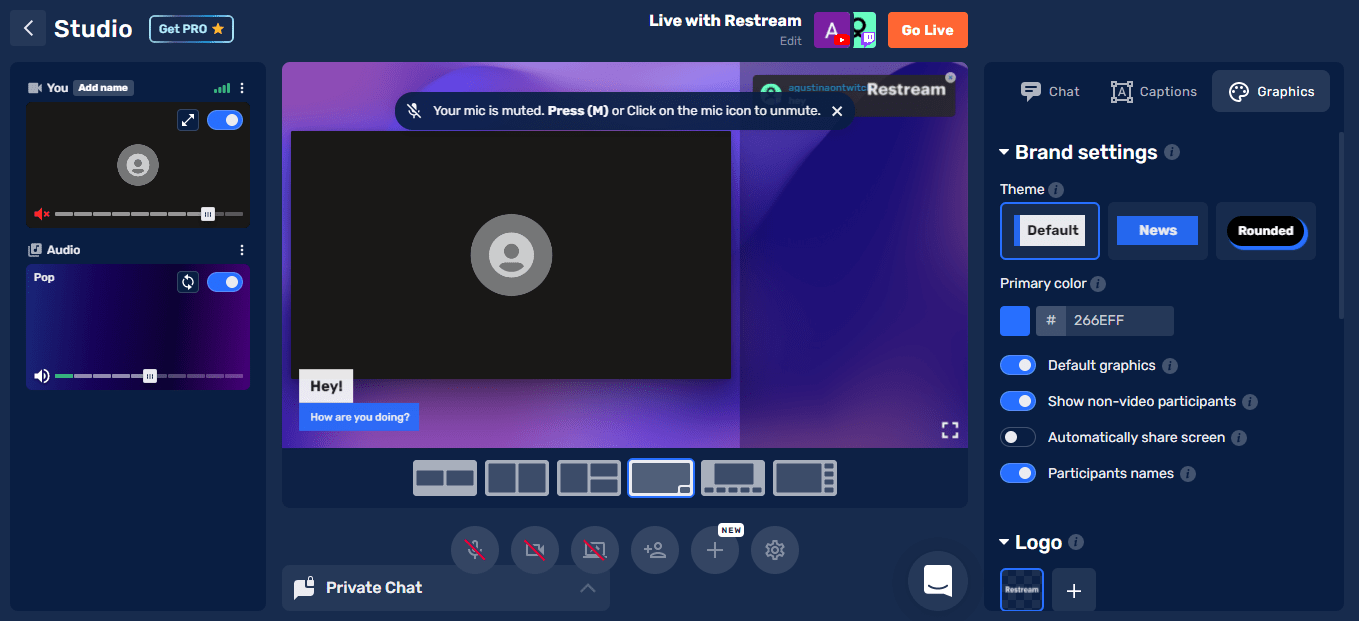Select the Default theme

(1050, 231)
